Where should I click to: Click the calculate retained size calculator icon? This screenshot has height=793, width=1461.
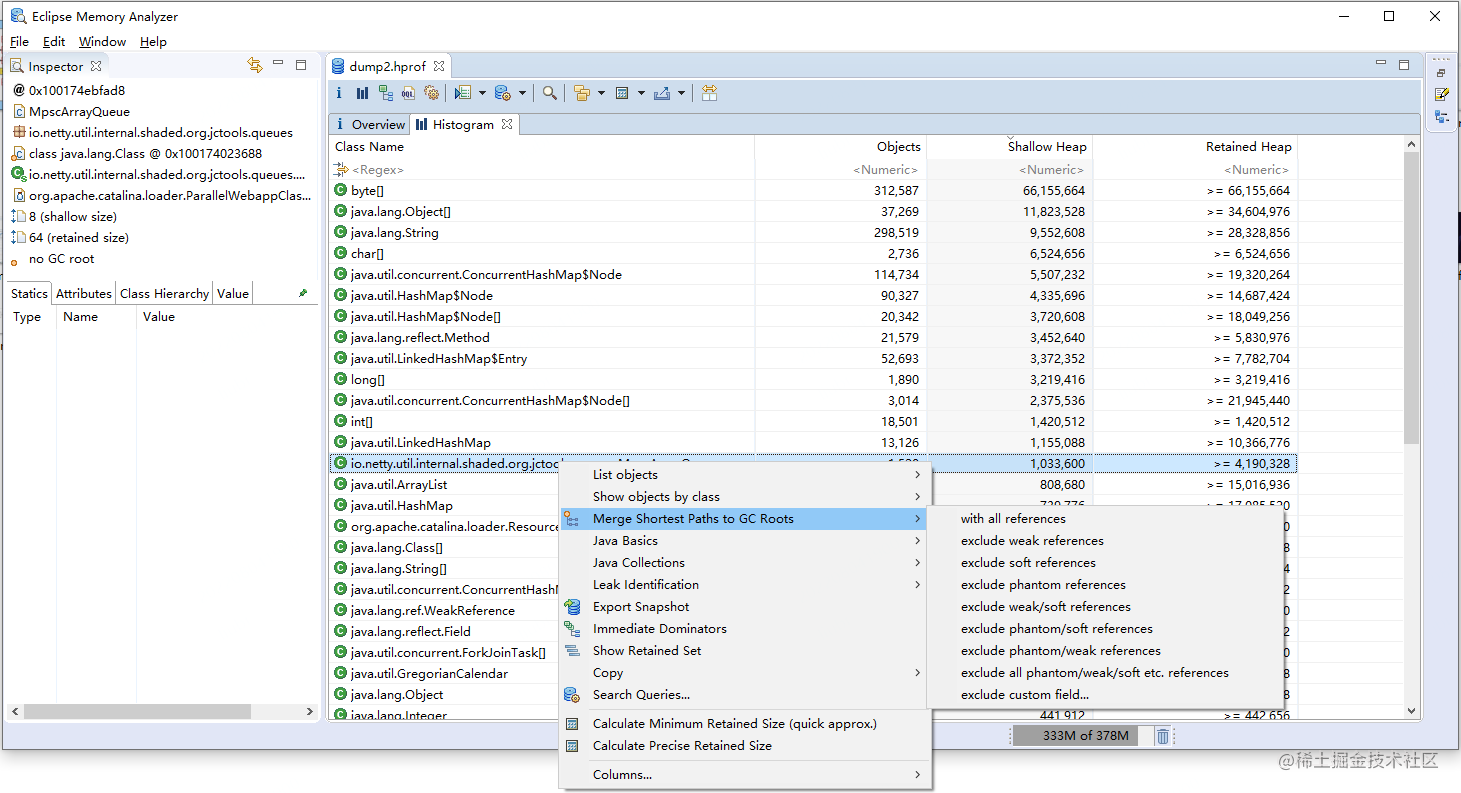point(622,93)
